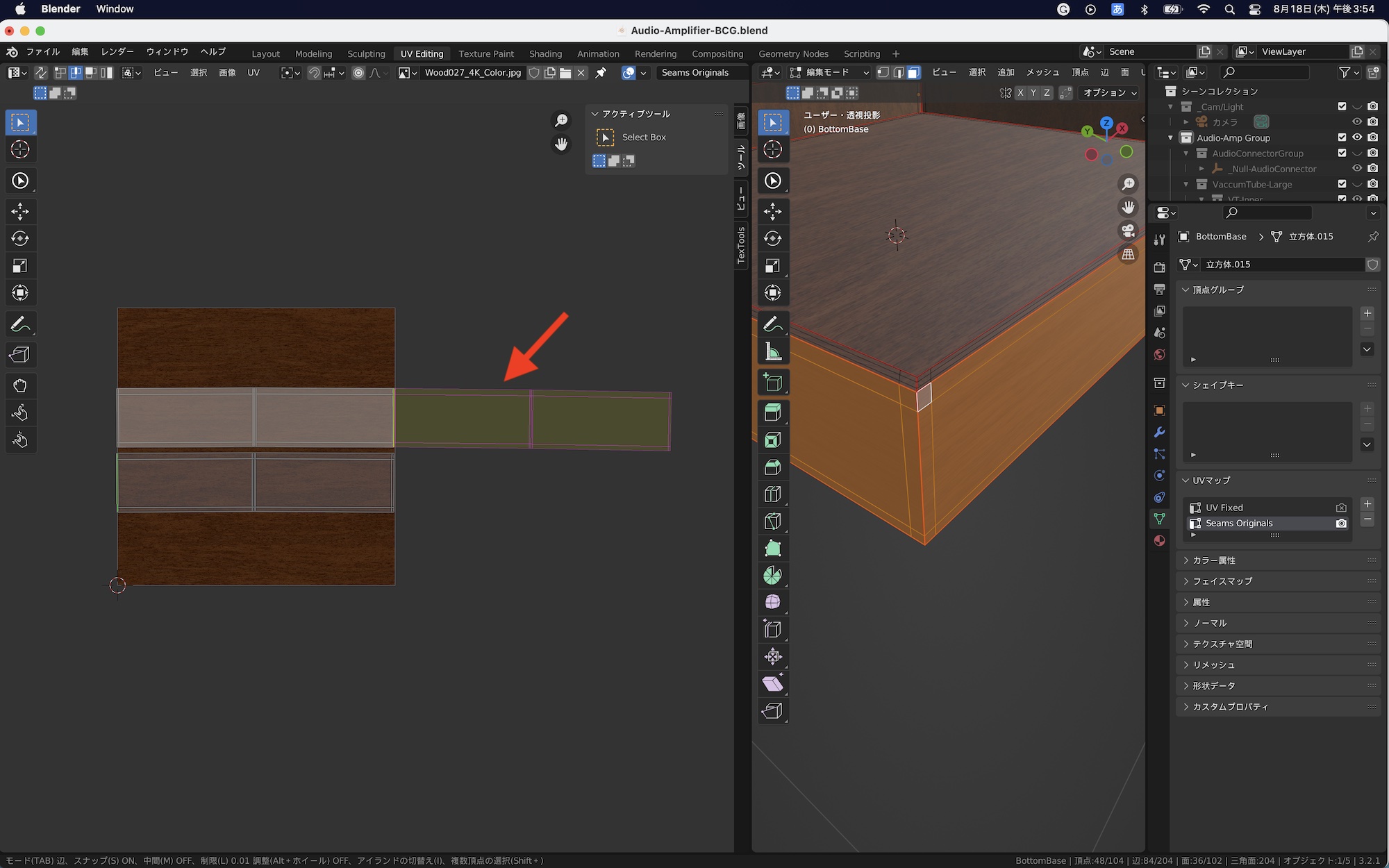
Task: Uncheck the _Cam/Light collection checkbox
Action: (1342, 106)
